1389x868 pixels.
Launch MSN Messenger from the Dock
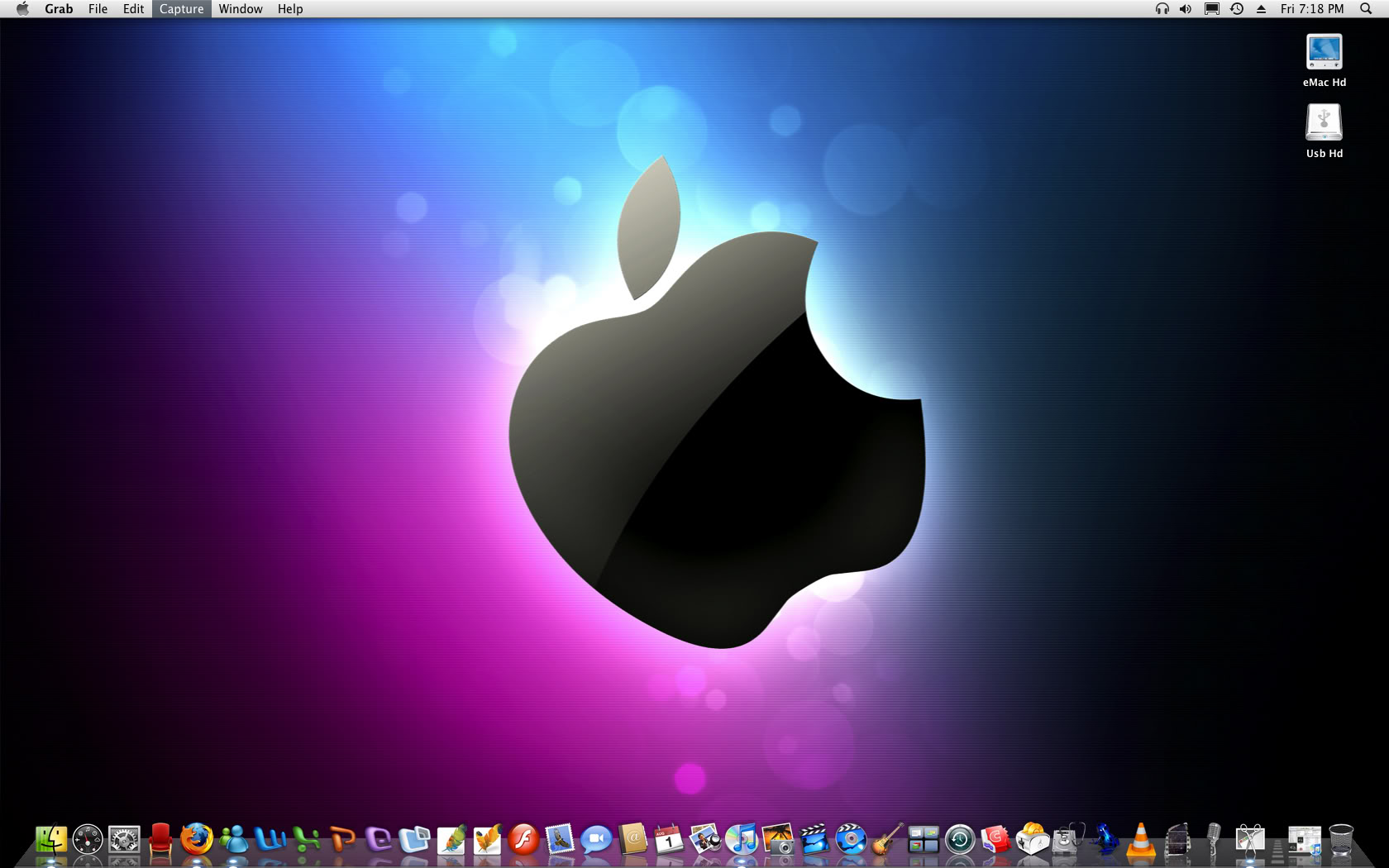click(233, 840)
